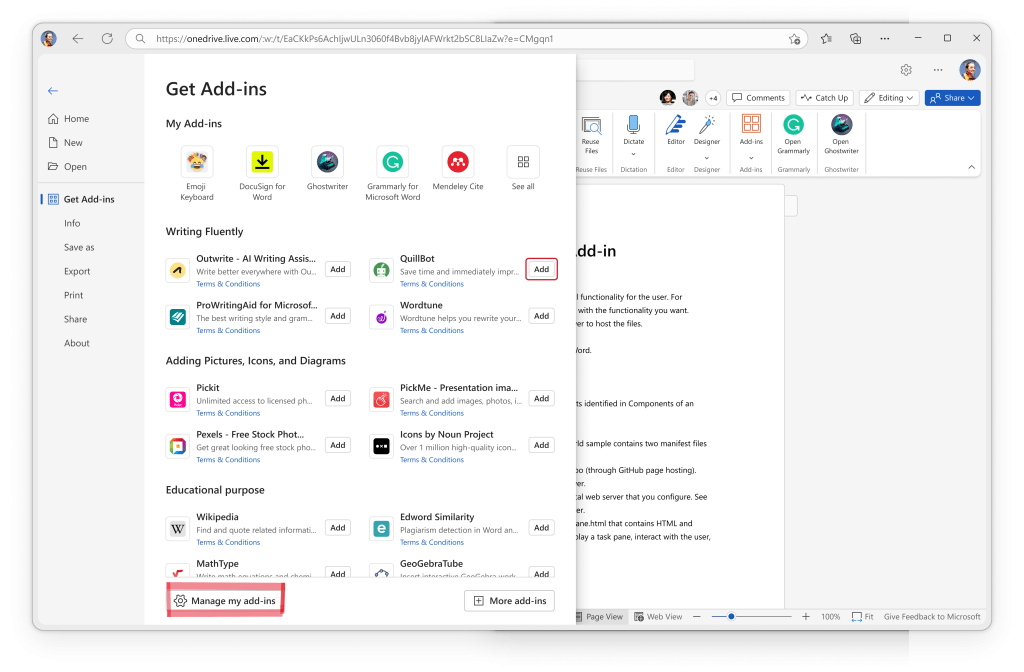1024x672 pixels.
Task: Add the Wordtune add-in
Action: click(541, 316)
